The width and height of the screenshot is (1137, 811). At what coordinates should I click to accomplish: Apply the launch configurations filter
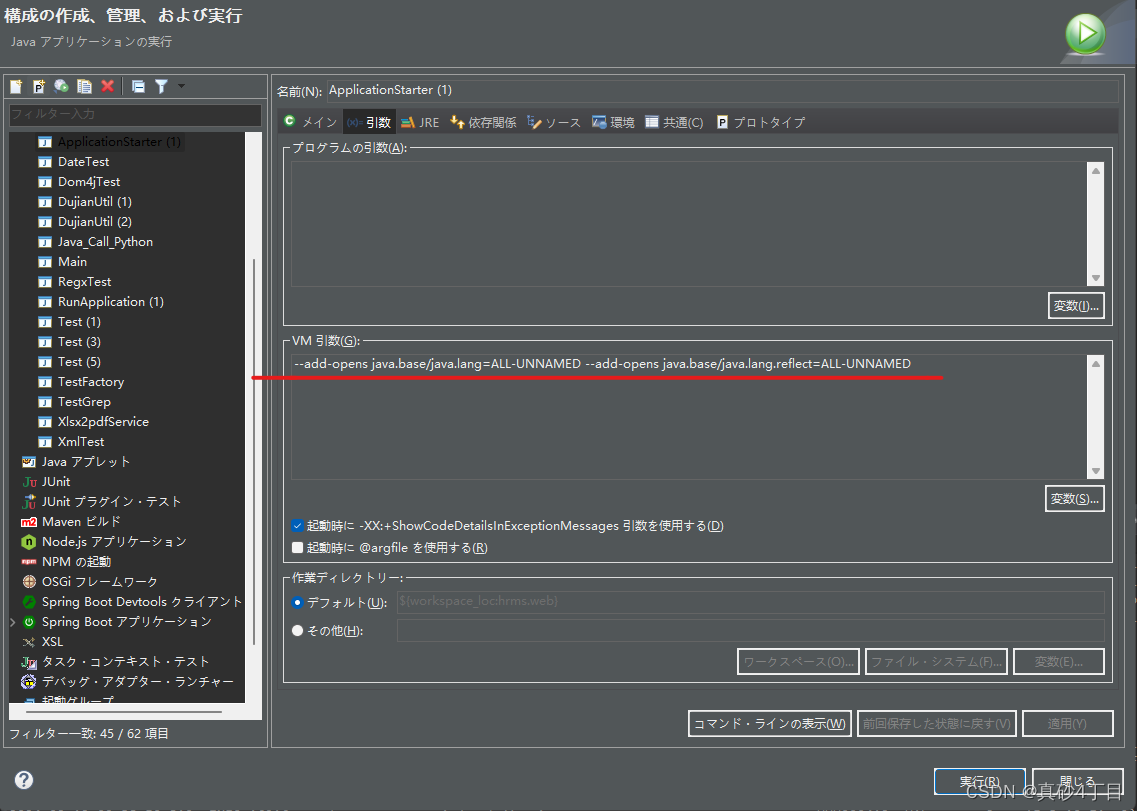click(161, 86)
